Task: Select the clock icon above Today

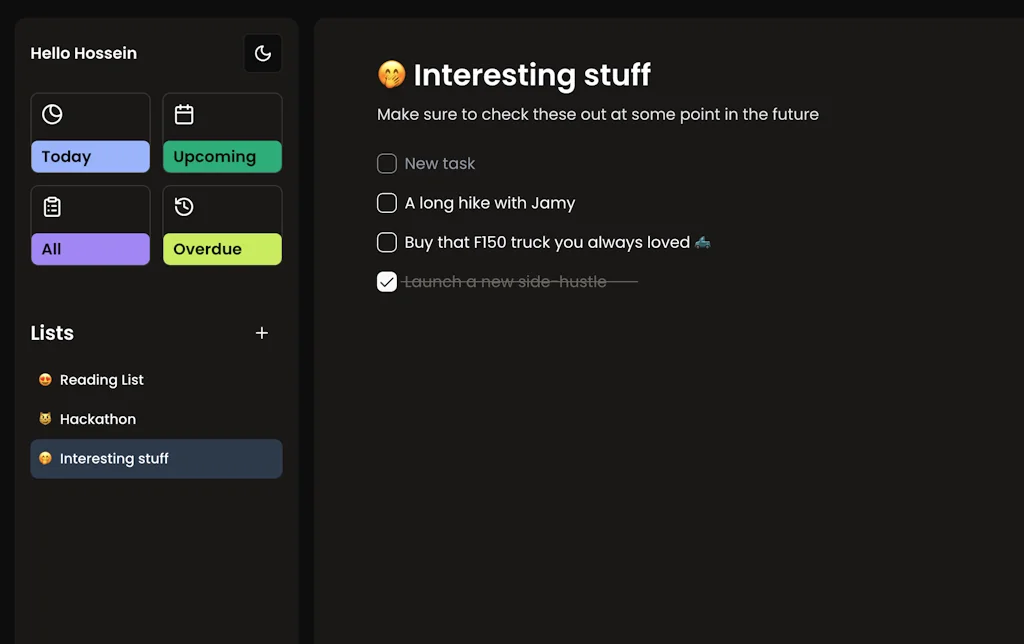Action: [50, 114]
